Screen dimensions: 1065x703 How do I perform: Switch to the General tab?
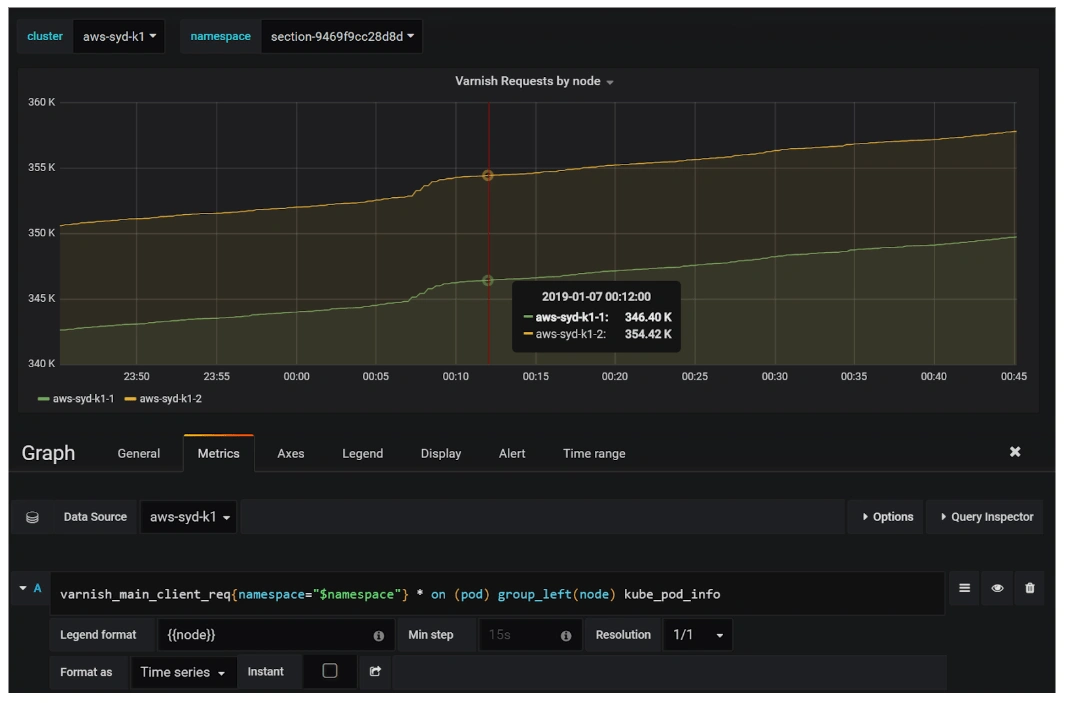[139, 454]
